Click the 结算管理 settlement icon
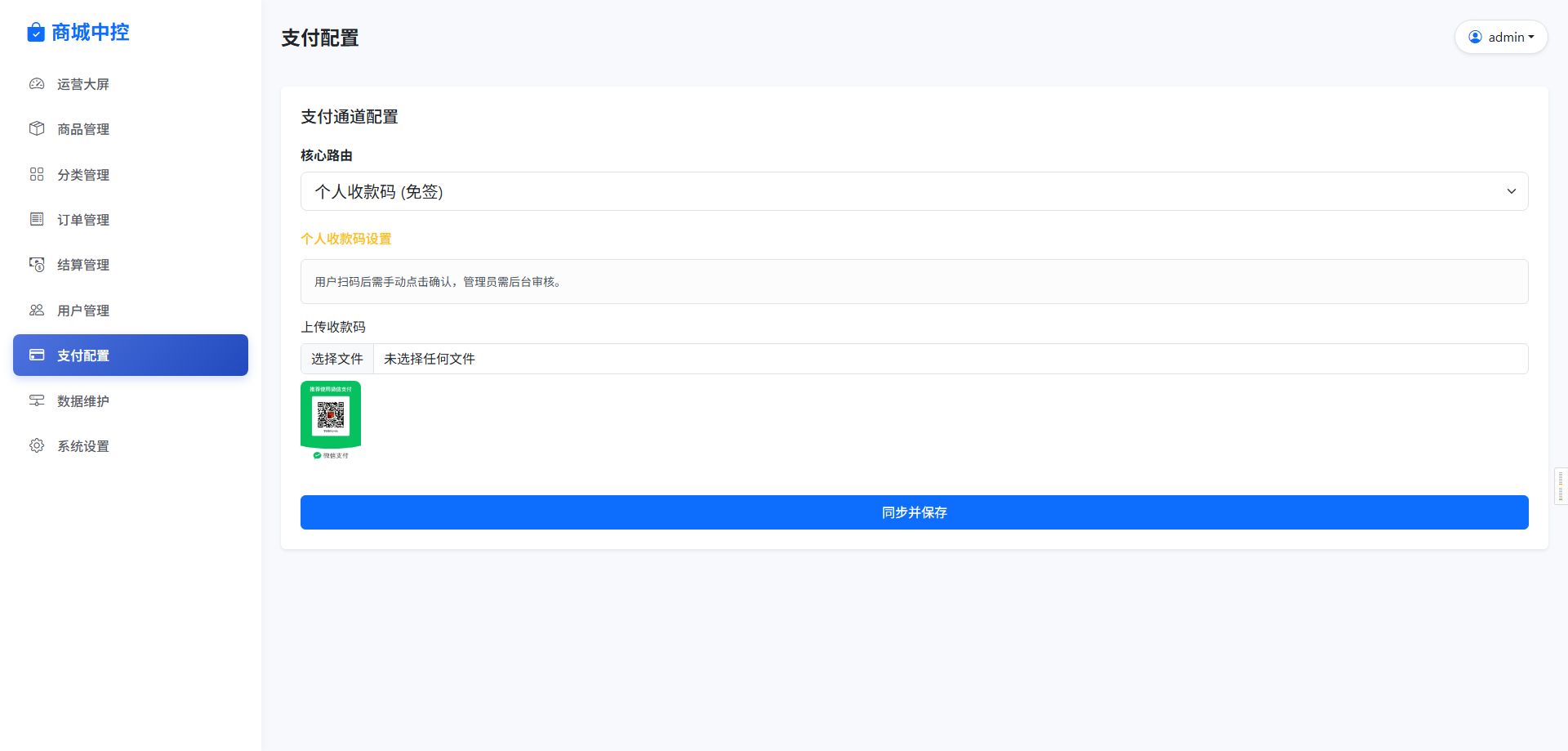1568x751 pixels. coord(37,264)
